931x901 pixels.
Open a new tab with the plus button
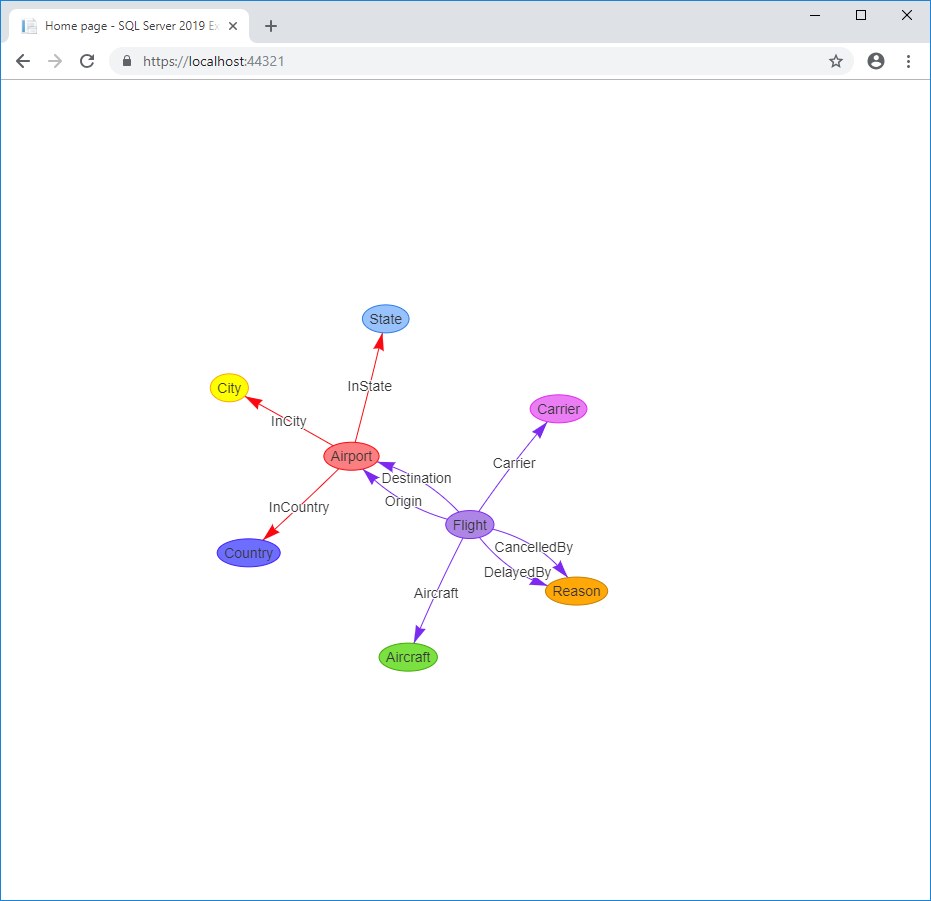pyautogui.click(x=270, y=26)
